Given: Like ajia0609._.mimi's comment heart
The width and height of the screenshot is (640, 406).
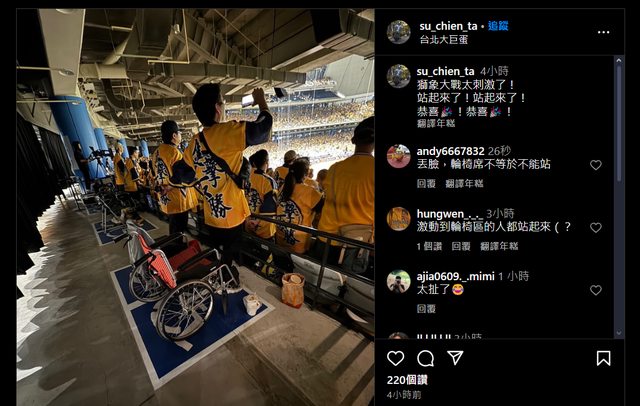Looking at the screenshot, I should (x=596, y=290).
